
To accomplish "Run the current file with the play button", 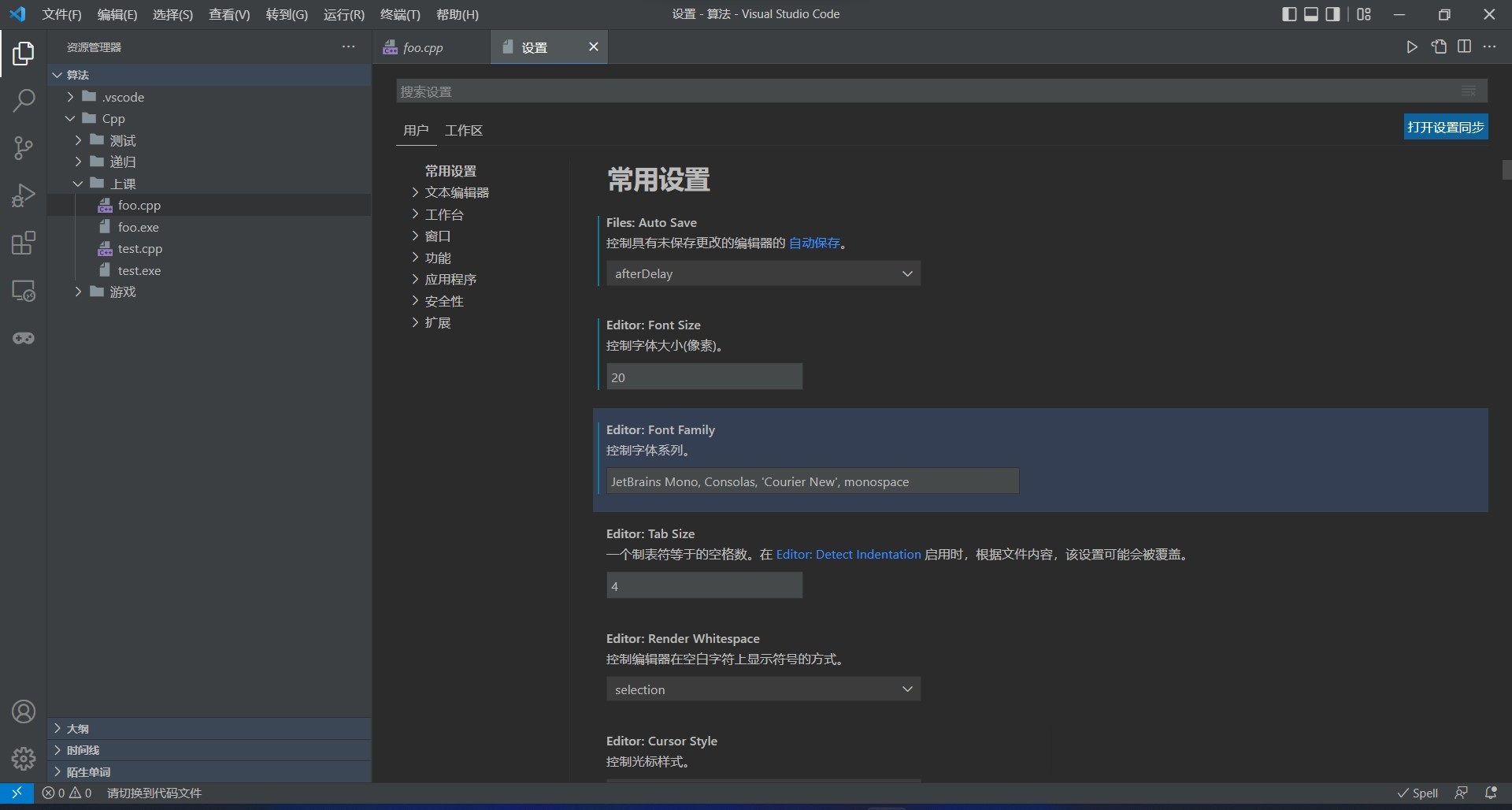I will coord(1411,46).
